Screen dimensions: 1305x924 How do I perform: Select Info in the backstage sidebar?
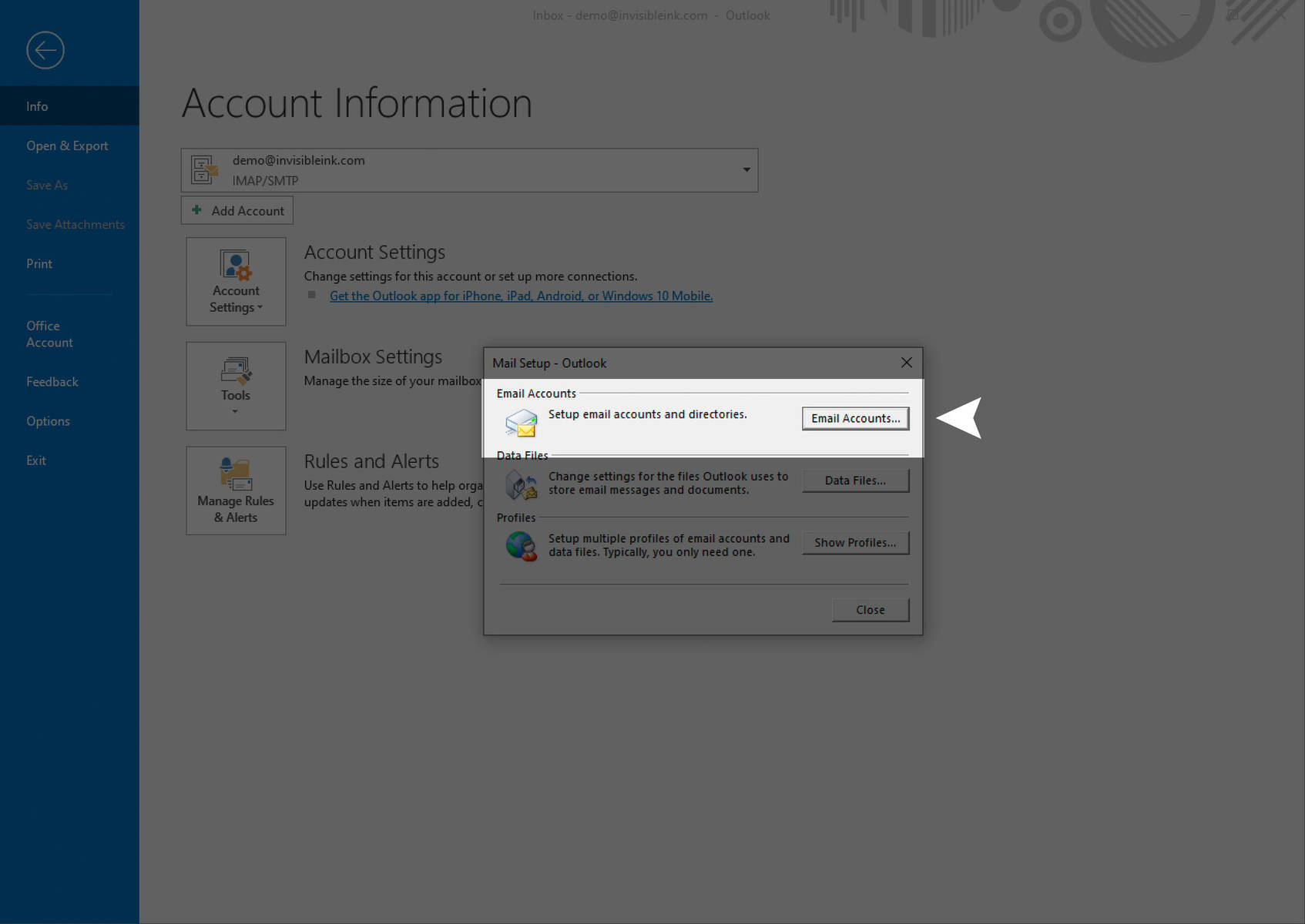(69, 106)
